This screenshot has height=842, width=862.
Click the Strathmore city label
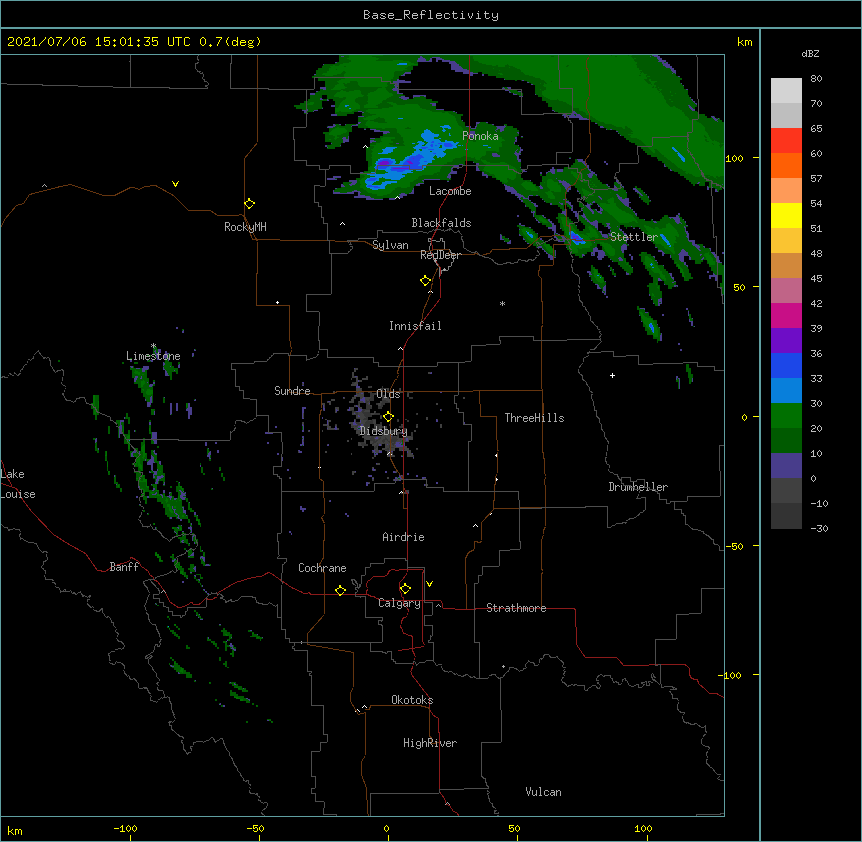(x=516, y=608)
